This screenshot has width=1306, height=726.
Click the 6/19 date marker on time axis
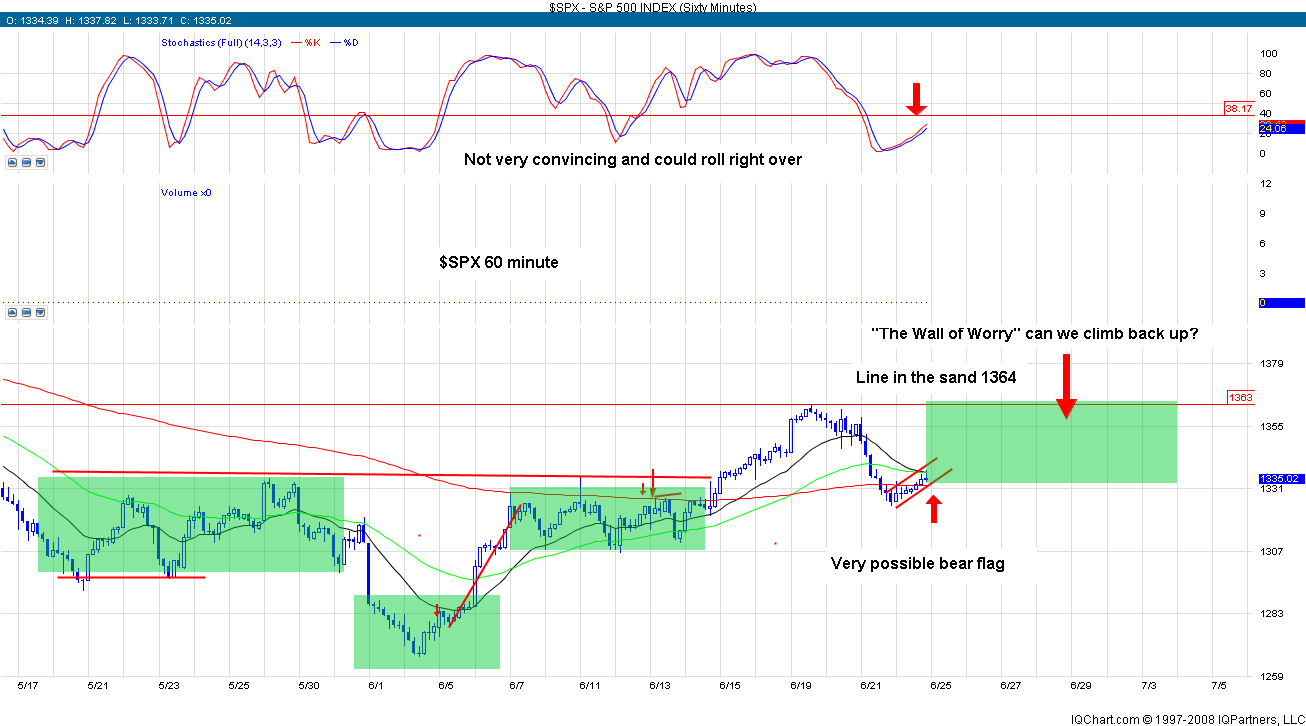coord(798,686)
